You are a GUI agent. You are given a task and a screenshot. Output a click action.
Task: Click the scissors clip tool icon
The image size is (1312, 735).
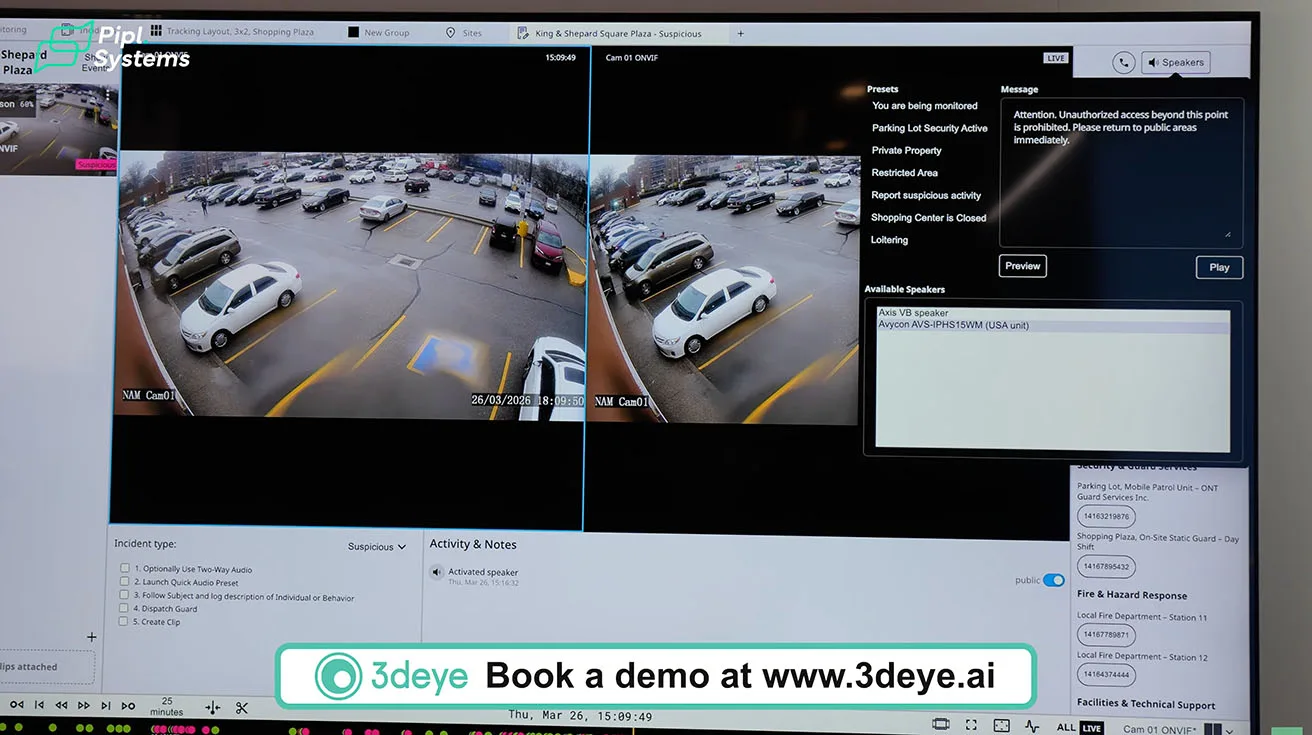click(x=242, y=707)
